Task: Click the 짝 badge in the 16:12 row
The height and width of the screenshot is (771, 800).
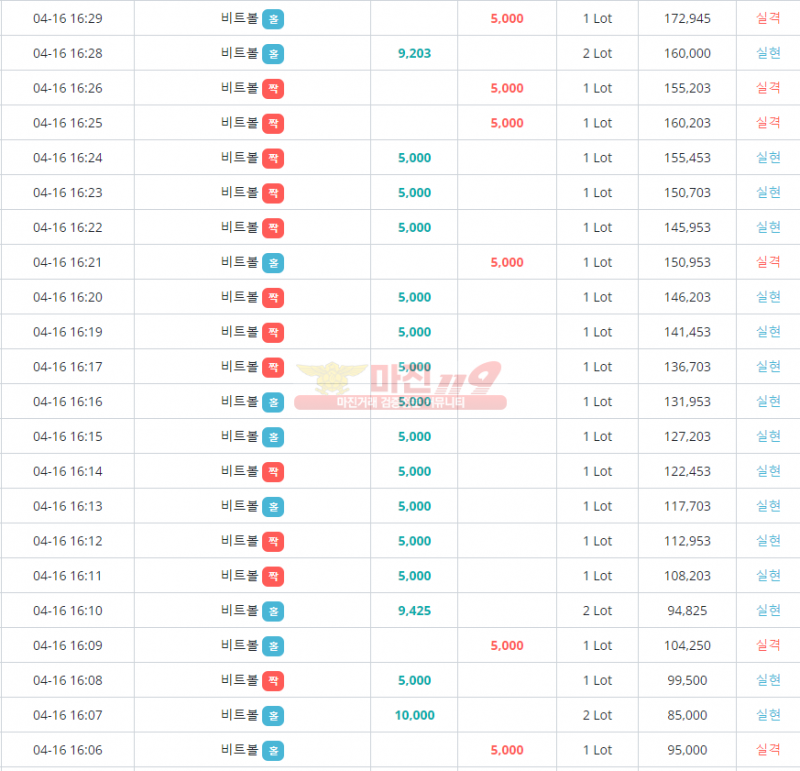Action: pyautogui.click(x=273, y=541)
